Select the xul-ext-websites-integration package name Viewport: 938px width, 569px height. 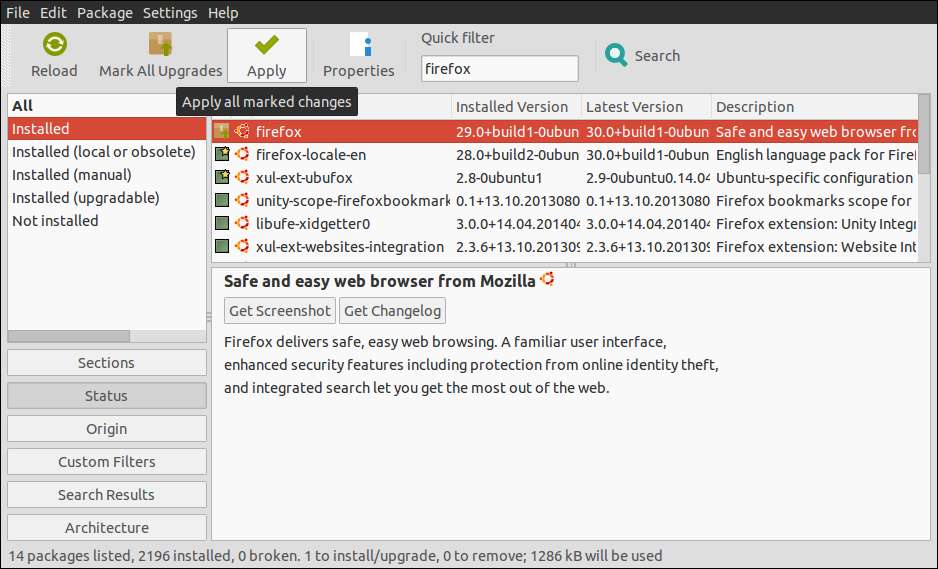point(350,247)
